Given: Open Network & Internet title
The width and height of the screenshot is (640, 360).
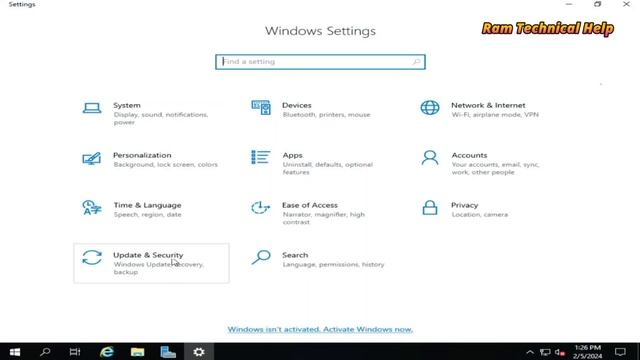Looking at the screenshot, I should pyautogui.click(x=488, y=105).
